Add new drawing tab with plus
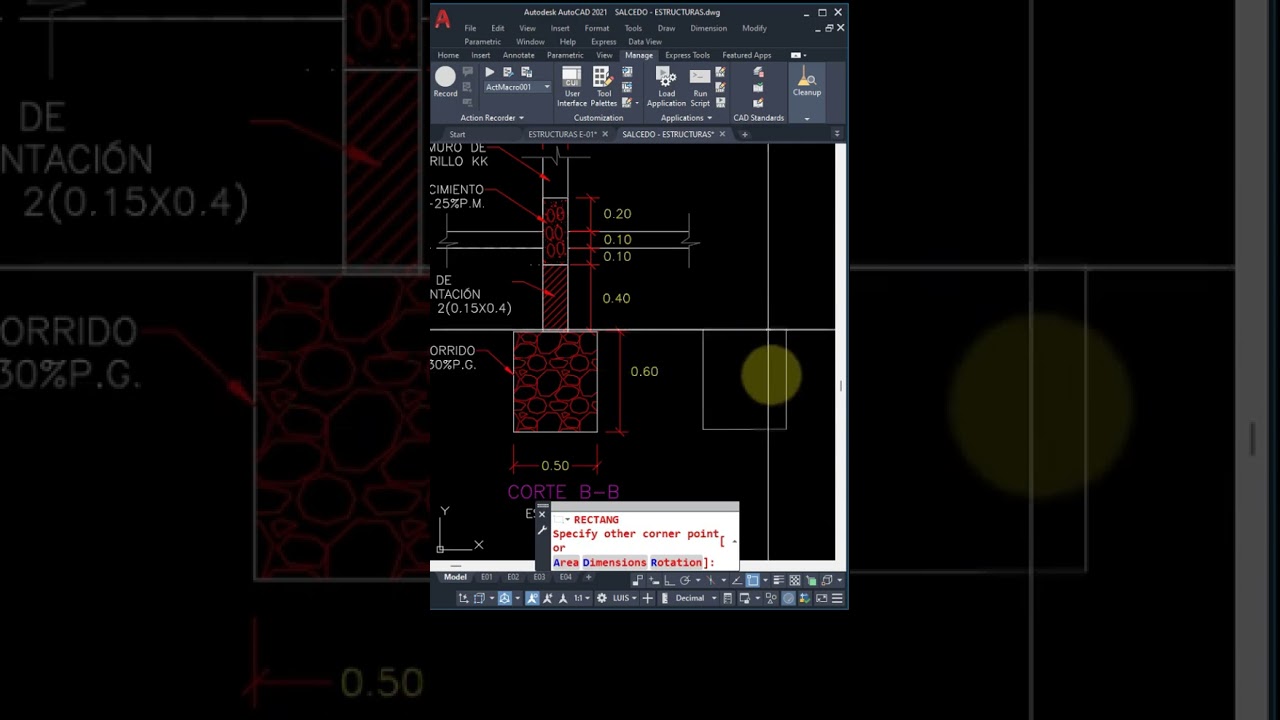This screenshot has height=720, width=1280. [744, 134]
